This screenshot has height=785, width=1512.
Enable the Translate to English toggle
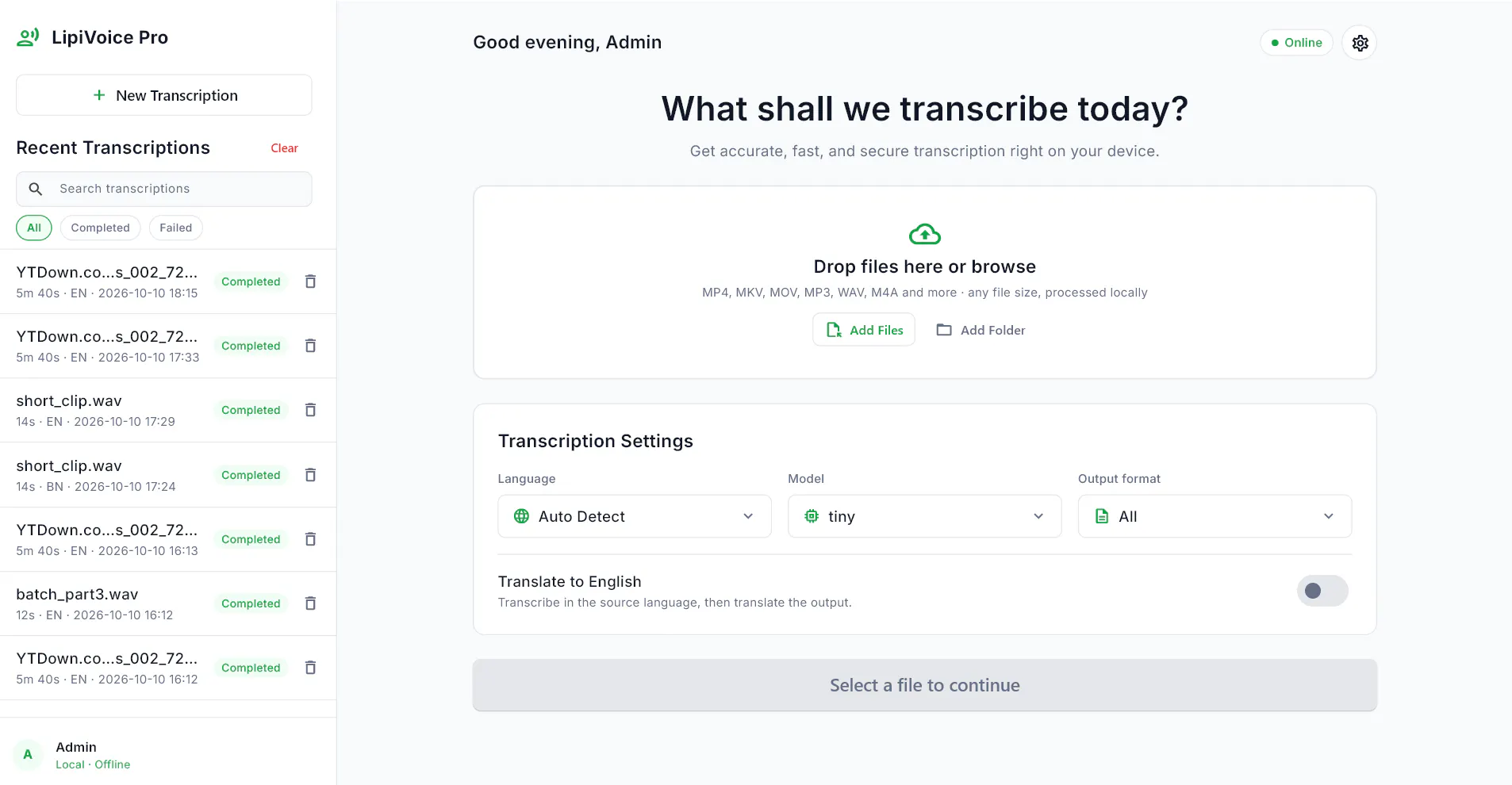point(1322,591)
